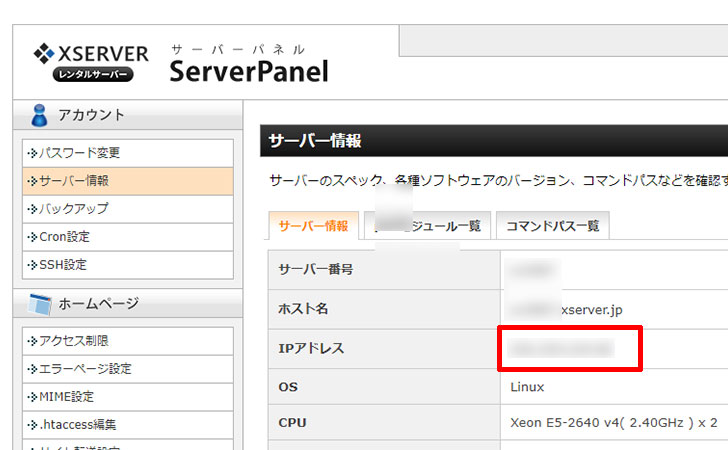This screenshot has height=450, width=728.
Task: Select サーバー情報 in the sidebar
Action: (x=128, y=181)
